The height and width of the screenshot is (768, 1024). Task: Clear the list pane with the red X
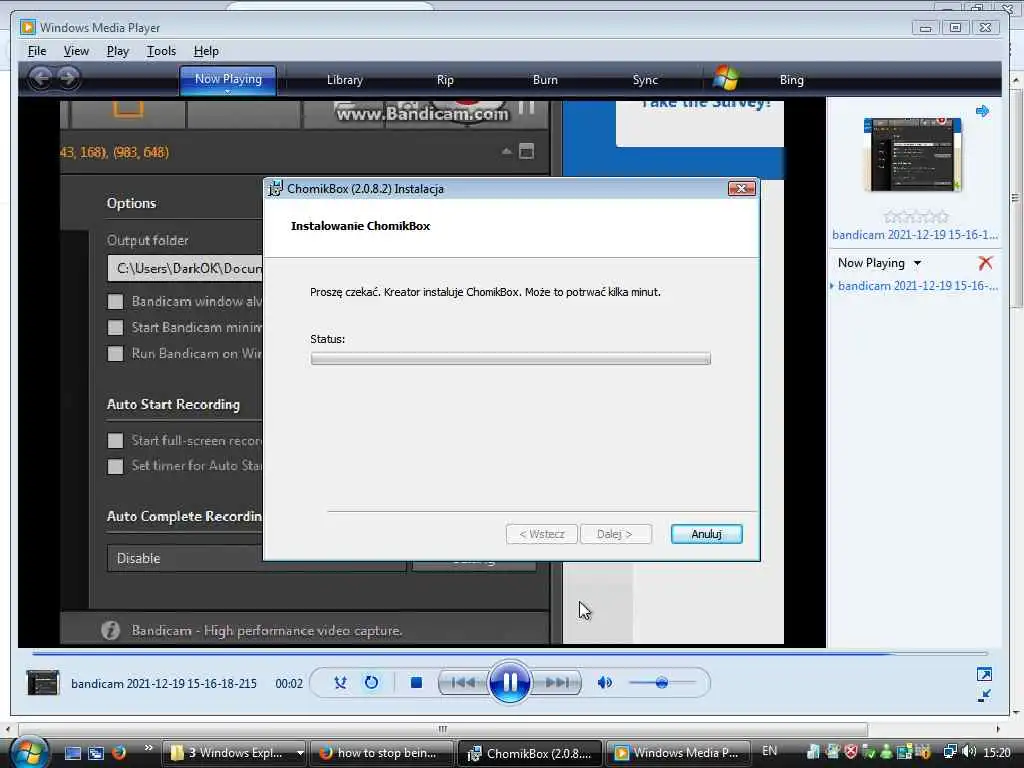click(985, 263)
